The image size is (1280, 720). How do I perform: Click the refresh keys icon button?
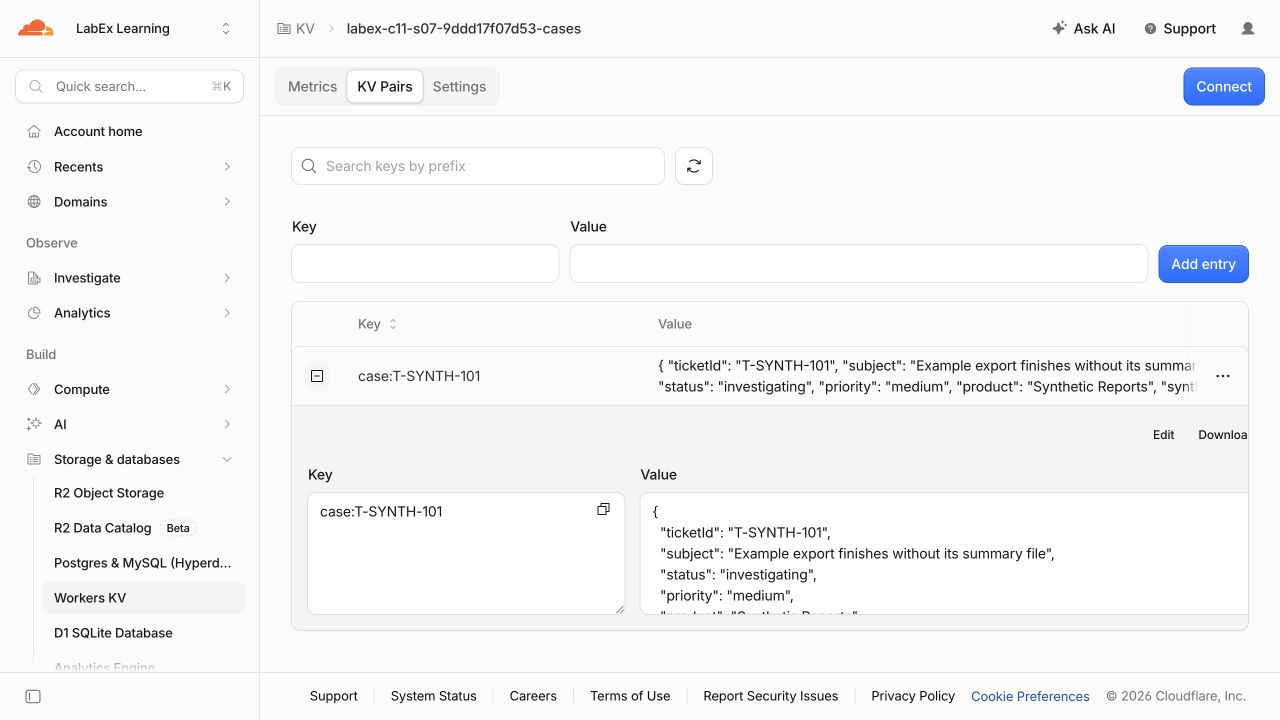point(694,166)
